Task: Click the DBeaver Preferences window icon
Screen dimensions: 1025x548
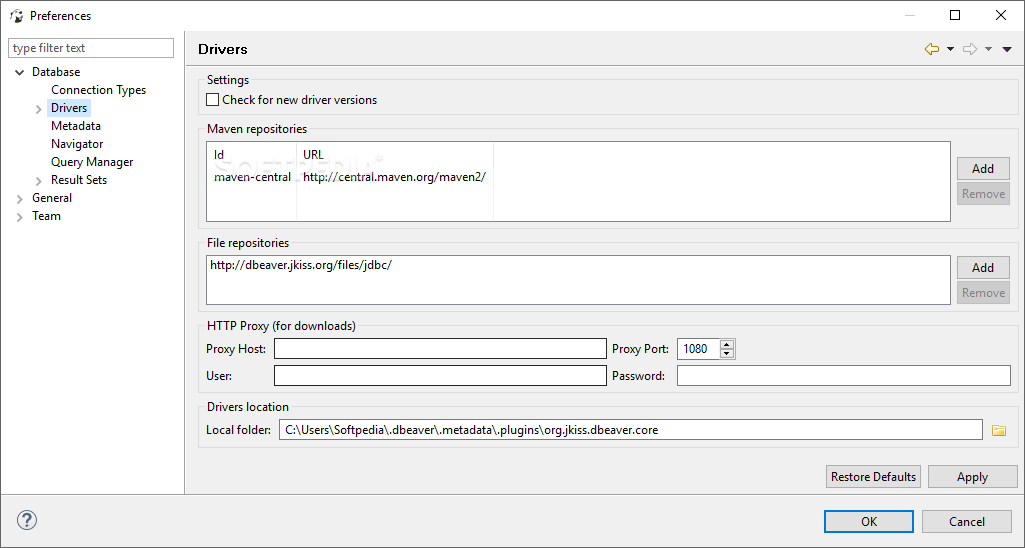Action: point(16,16)
